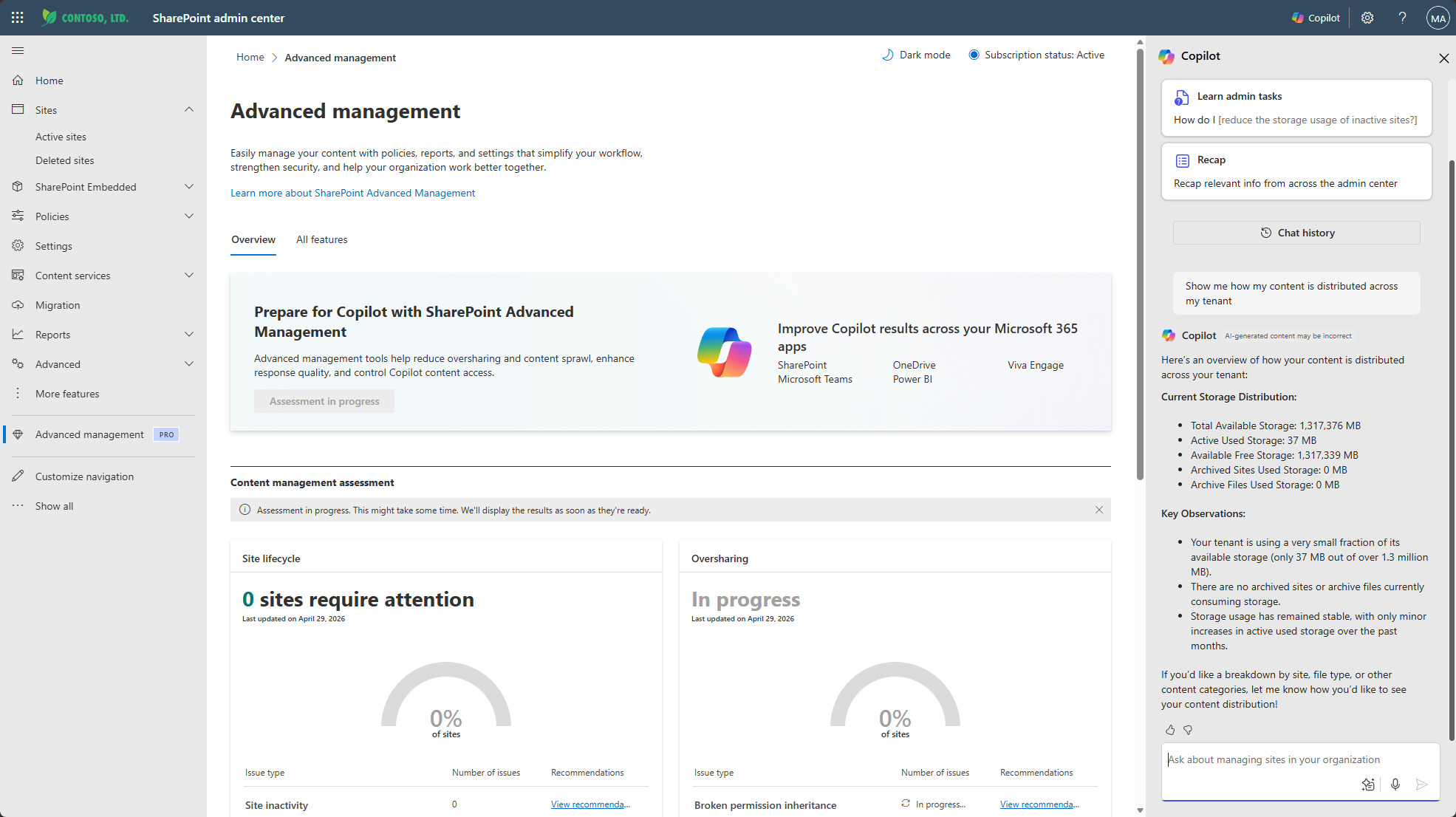The image size is (1456, 817).
Task: Click the Advanced navigation icon
Action: 18,363
